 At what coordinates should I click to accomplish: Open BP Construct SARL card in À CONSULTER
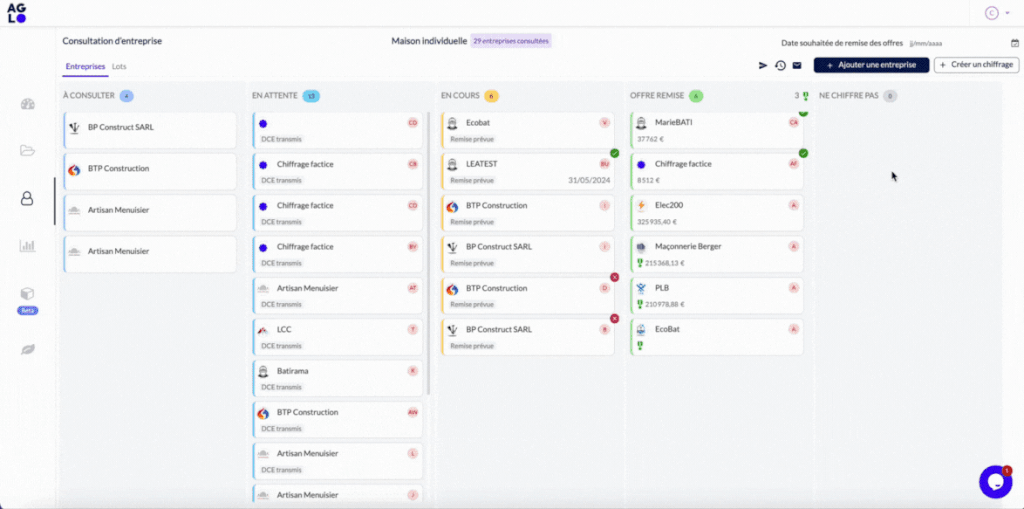pos(150,130)
